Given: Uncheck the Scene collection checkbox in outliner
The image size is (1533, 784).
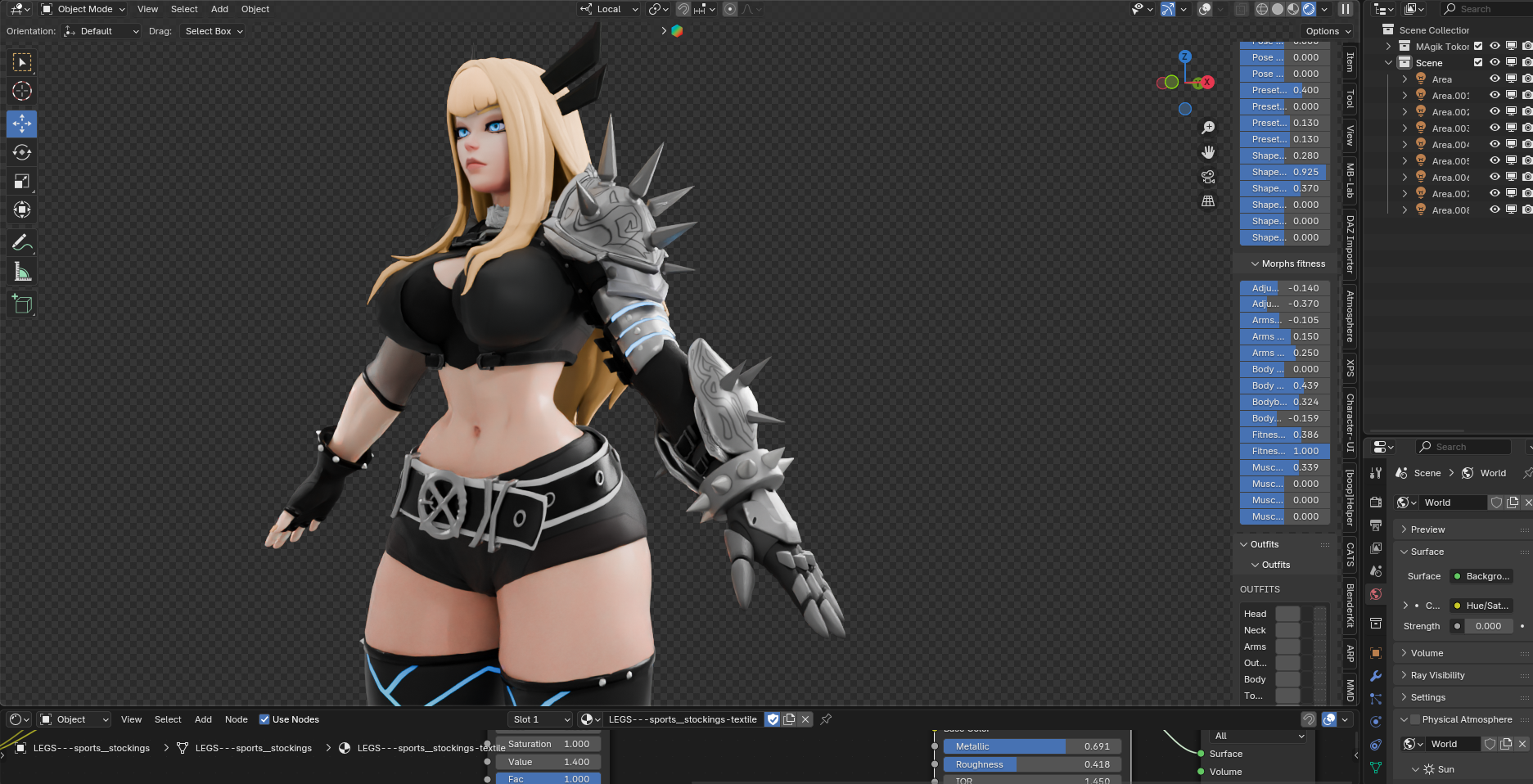Looking at the screenshot, I should [1478, 63].
